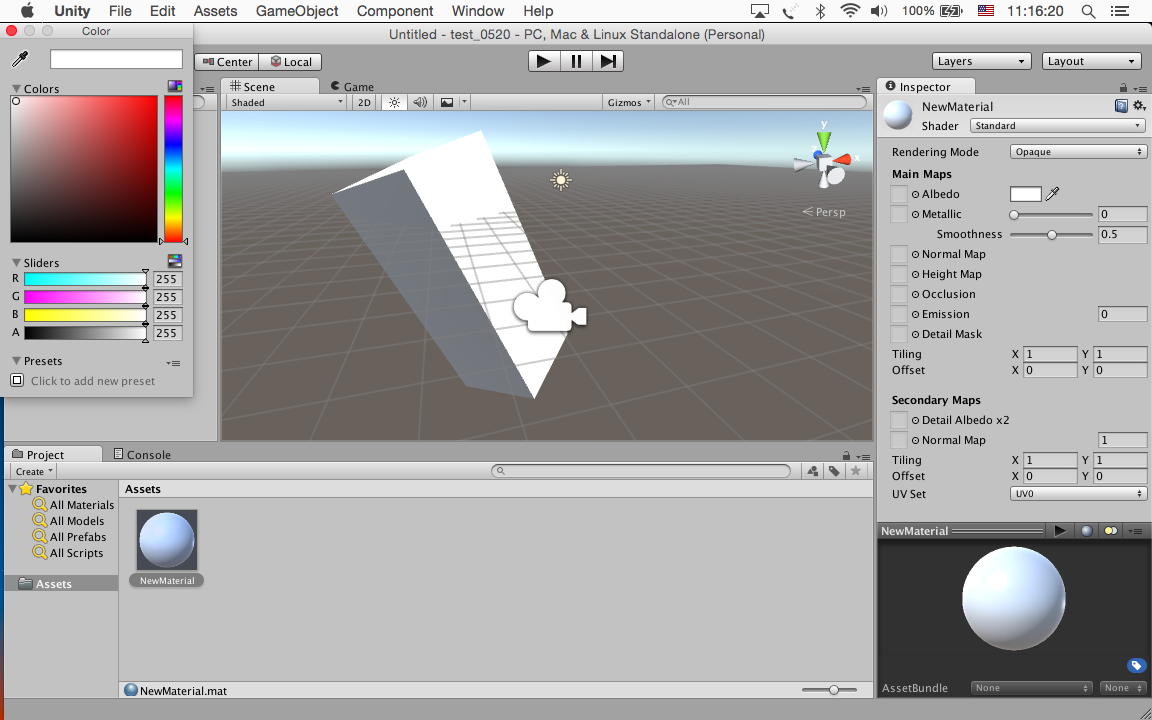Switch the material preview sphere shape icon

[x=1086, y=531]
